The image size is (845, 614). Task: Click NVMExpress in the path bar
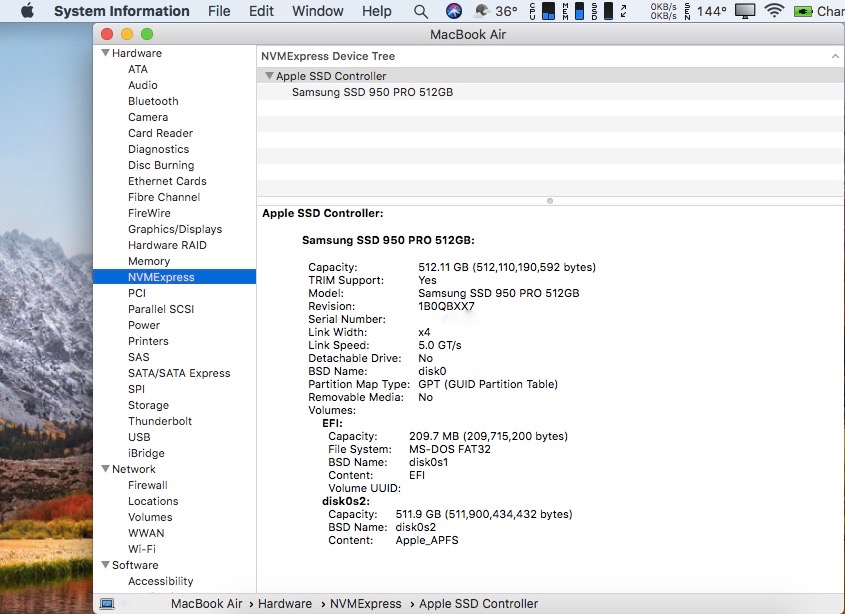pos(365,604)
